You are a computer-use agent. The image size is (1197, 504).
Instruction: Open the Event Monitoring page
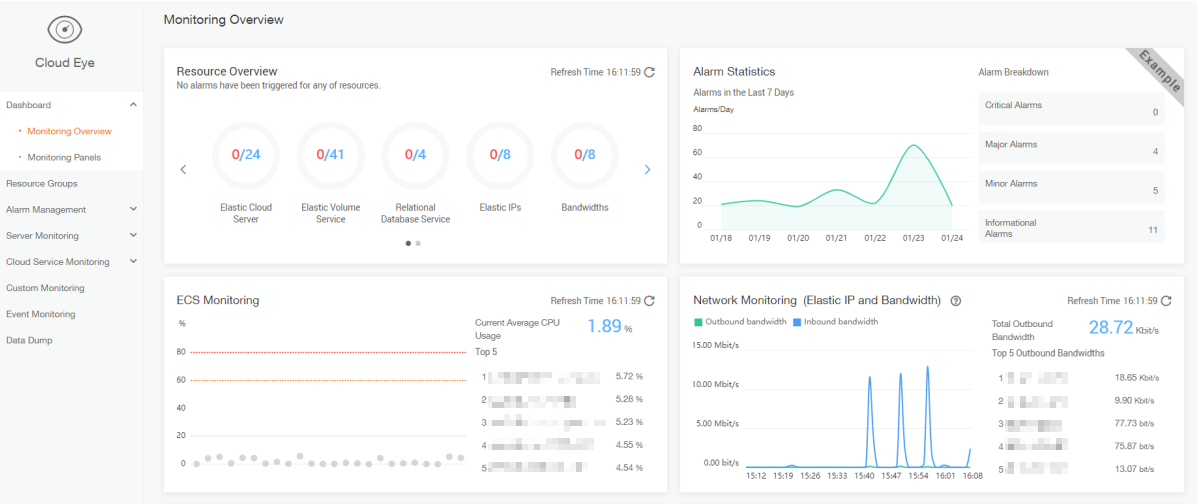[40, 314]
